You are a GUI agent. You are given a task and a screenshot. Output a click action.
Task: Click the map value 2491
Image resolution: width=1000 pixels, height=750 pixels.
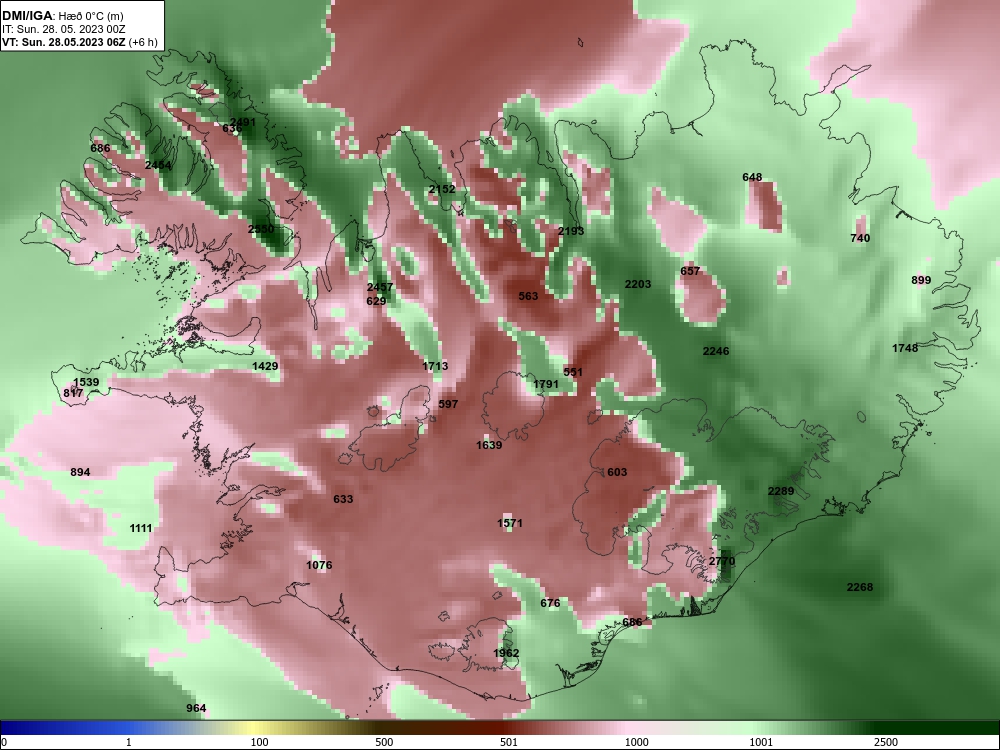(243, 122)
